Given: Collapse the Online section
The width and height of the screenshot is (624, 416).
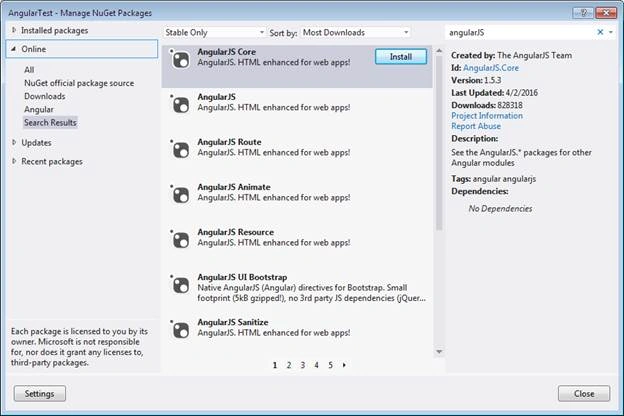Looking at the screenshot, I should coord(14,49).
